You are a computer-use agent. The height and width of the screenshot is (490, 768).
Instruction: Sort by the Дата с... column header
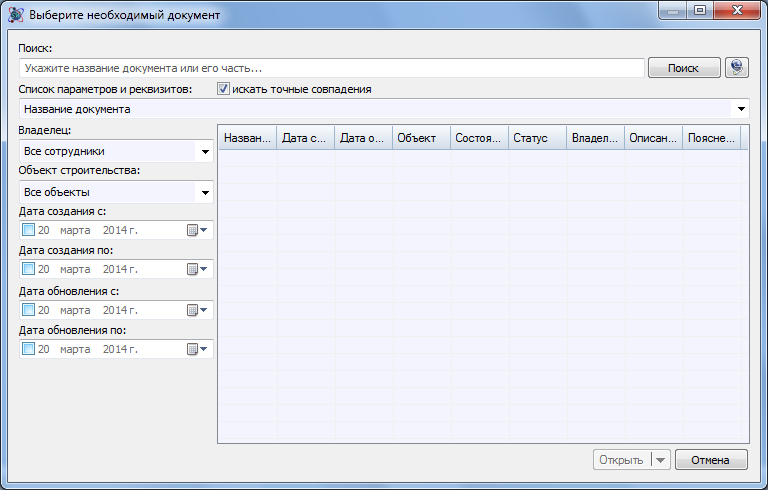tap(305, 138)
